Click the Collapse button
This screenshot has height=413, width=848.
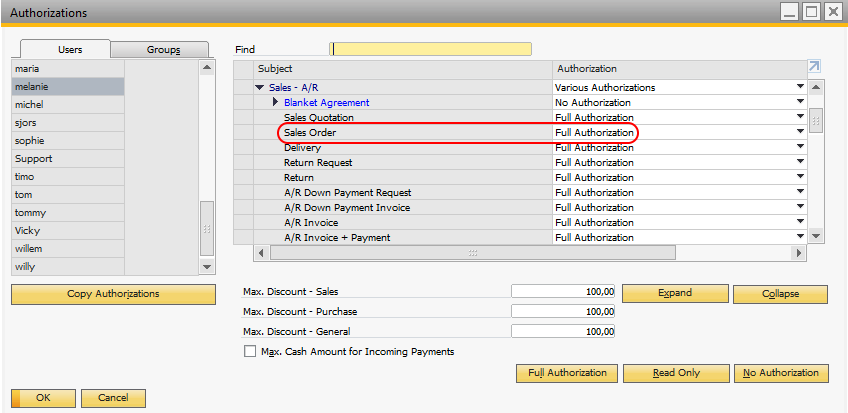[x=780, y=294]
